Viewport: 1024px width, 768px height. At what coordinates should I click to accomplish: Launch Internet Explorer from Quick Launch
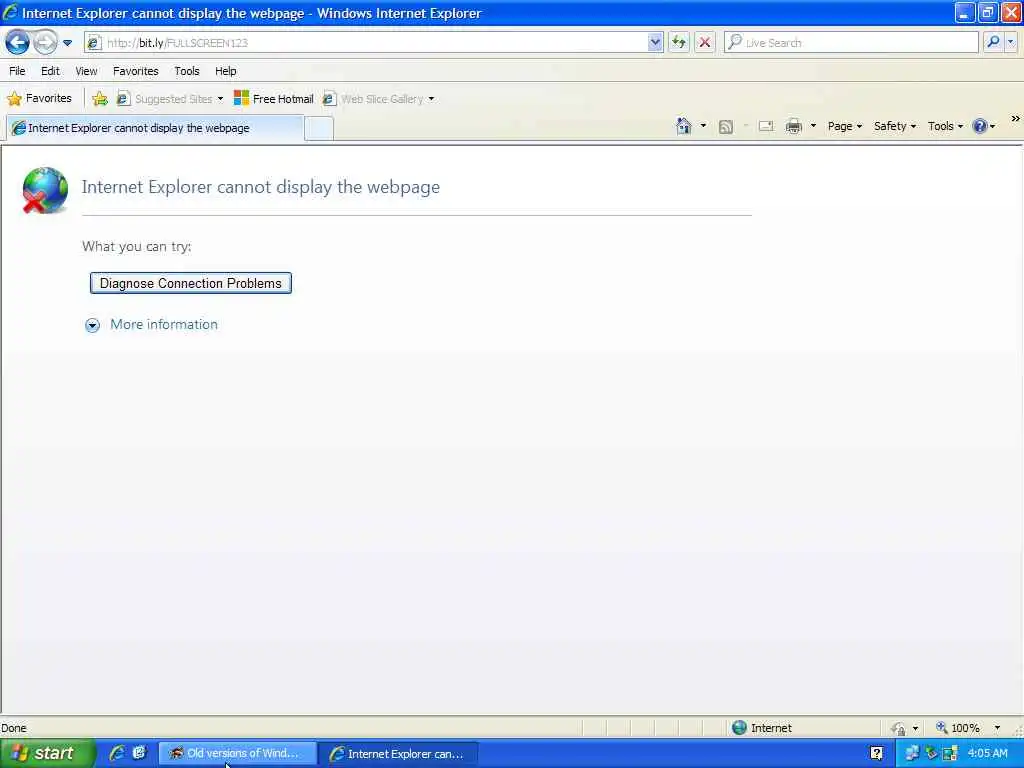click(118, 753)
